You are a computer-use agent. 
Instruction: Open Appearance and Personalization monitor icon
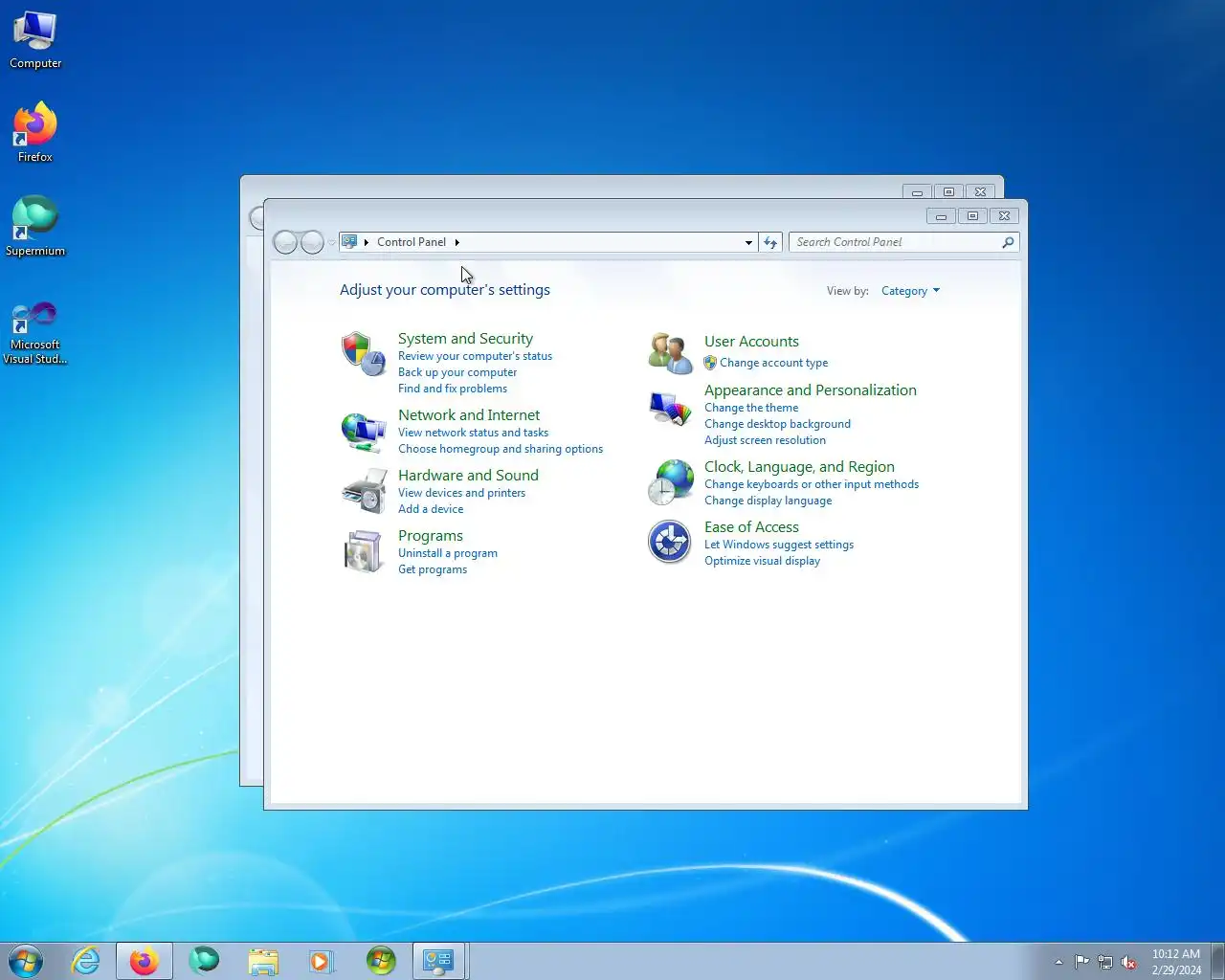pos(670,409)
